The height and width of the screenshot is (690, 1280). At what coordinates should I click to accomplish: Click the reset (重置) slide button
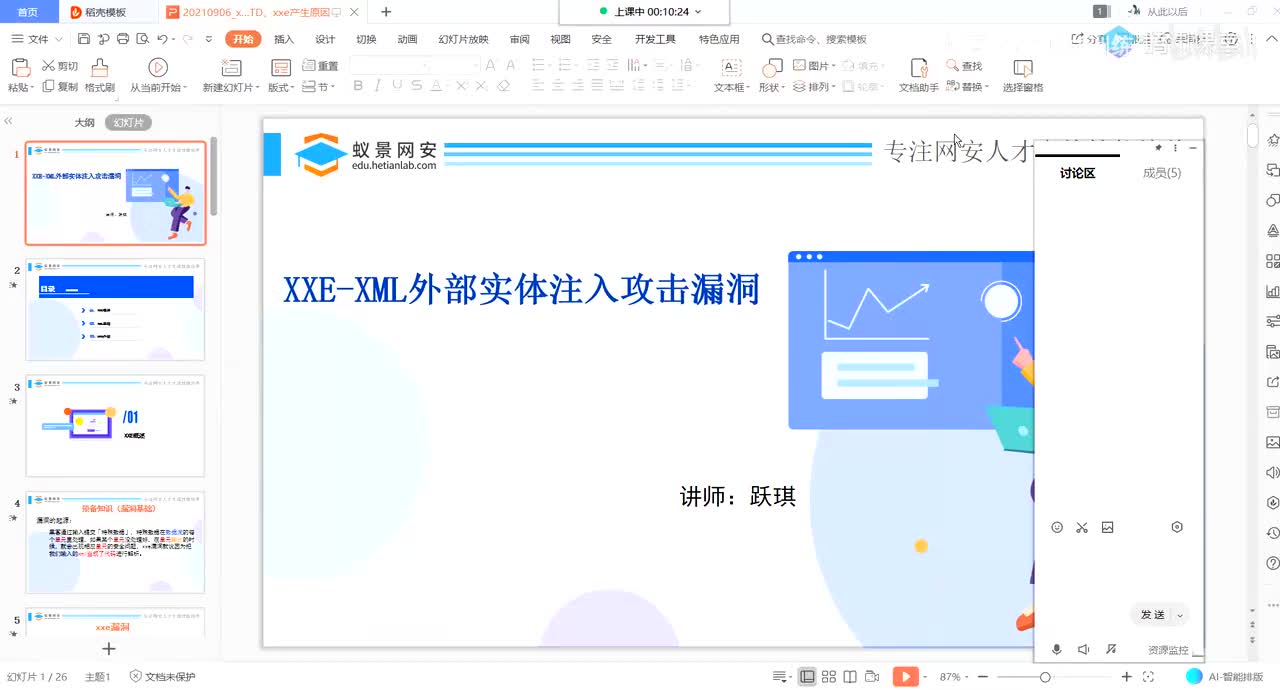coord(320,66)
